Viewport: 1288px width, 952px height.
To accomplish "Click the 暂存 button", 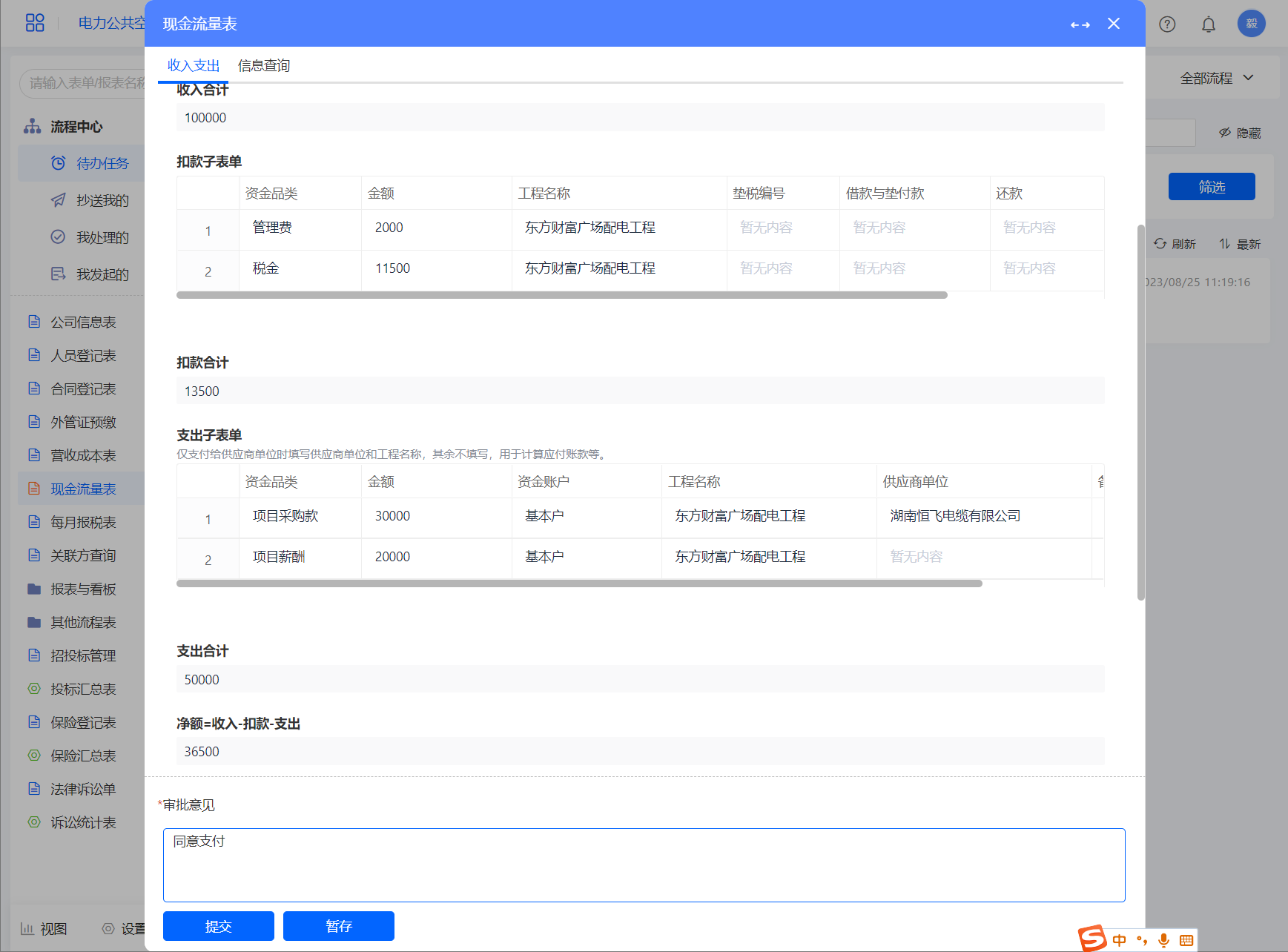I will pos(338,926).
